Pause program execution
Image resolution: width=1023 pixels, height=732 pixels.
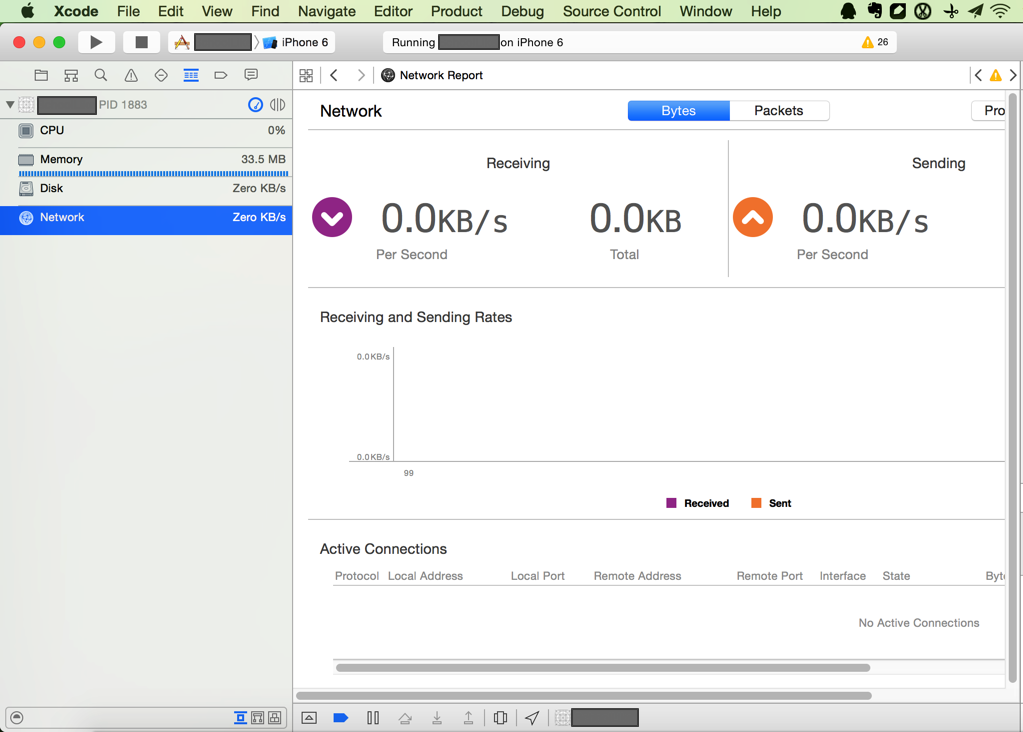[373, 718]
